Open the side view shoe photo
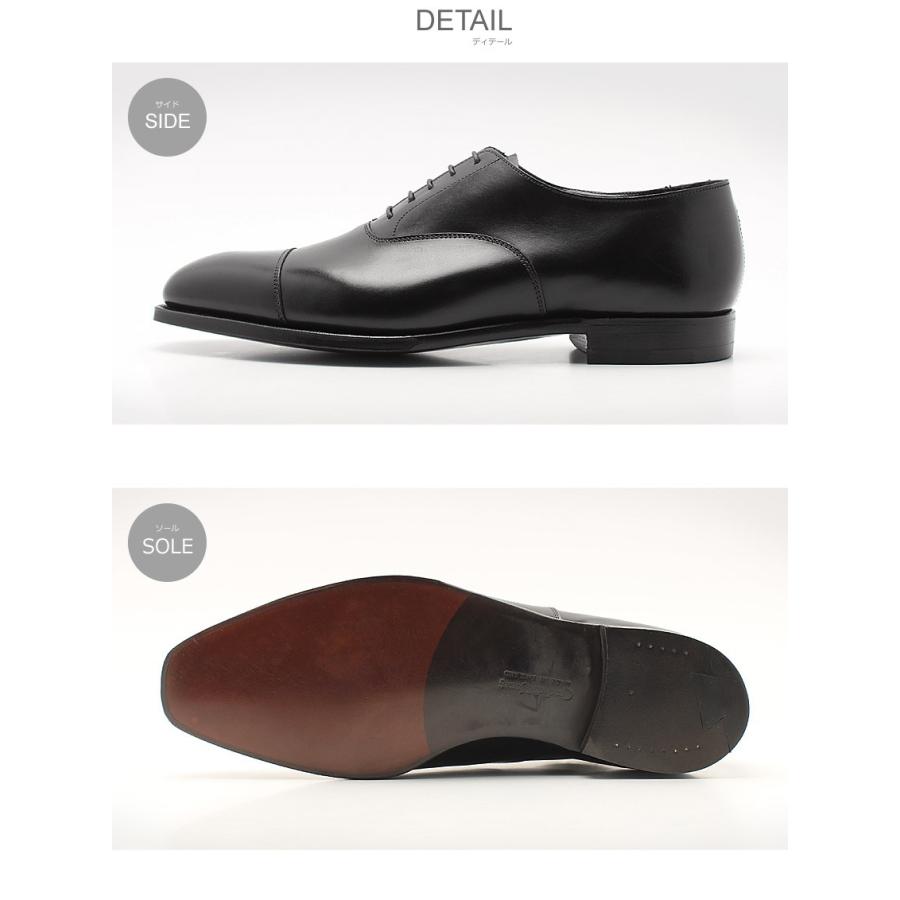This screenshot has width=900, height=900. tap(449, 243)
